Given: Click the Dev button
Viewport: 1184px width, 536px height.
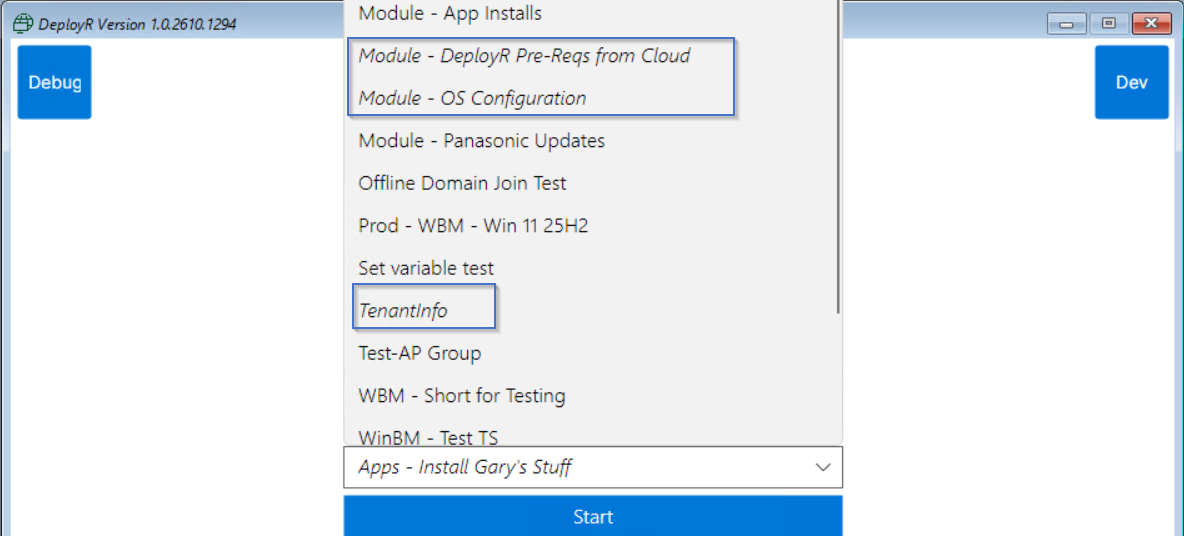Looking at the screenshot, I should tap(1132, 82).
